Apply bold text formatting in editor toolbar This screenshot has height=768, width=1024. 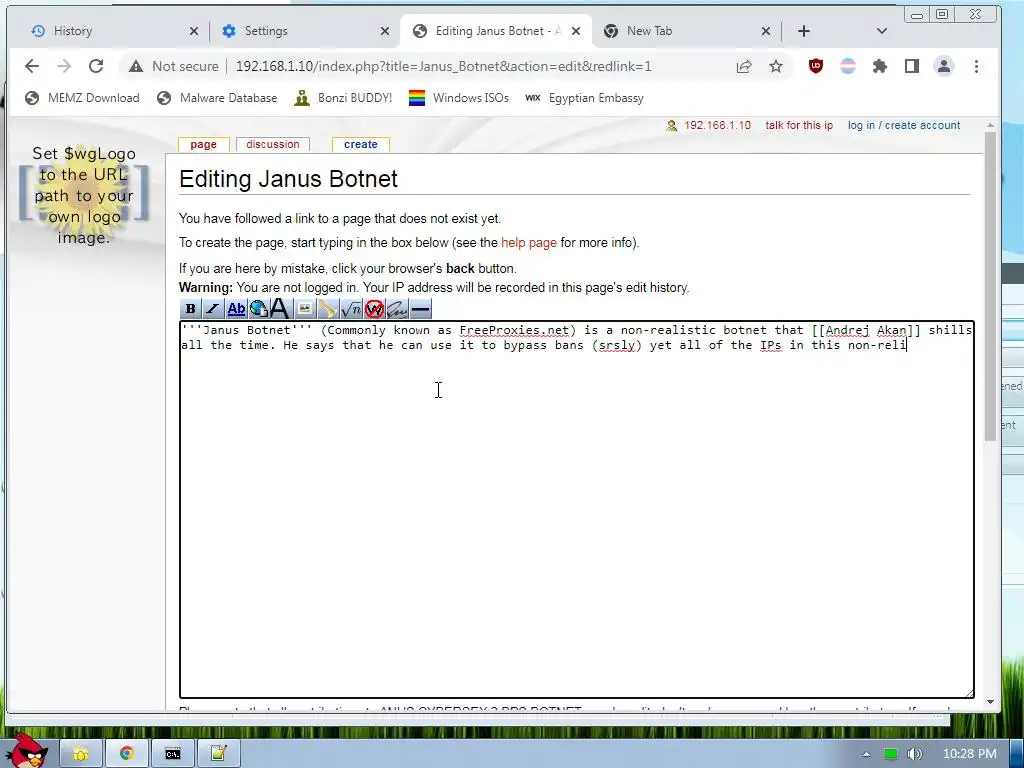tap(190, 309)
